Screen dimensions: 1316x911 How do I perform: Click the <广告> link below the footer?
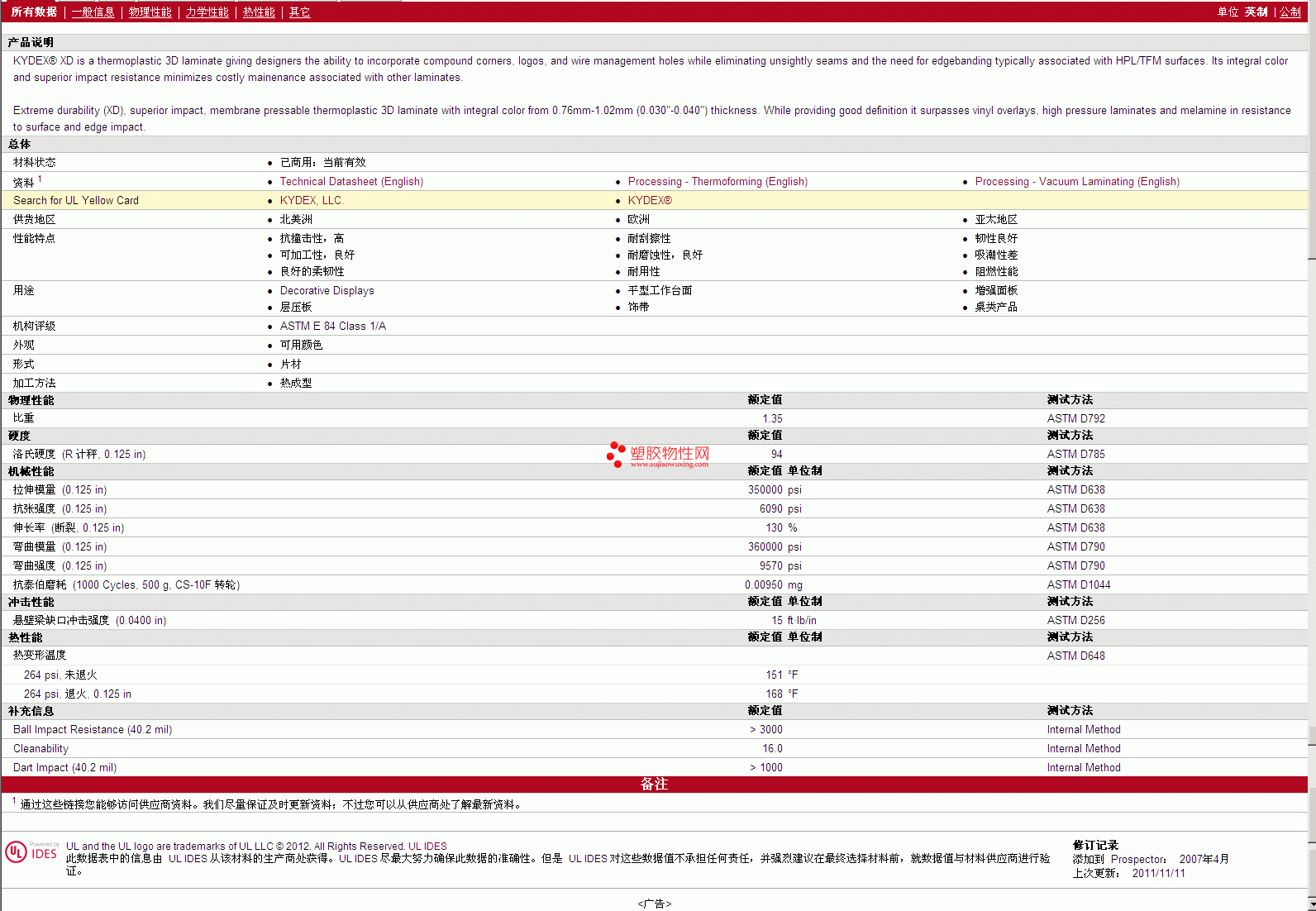click(655, 904)
